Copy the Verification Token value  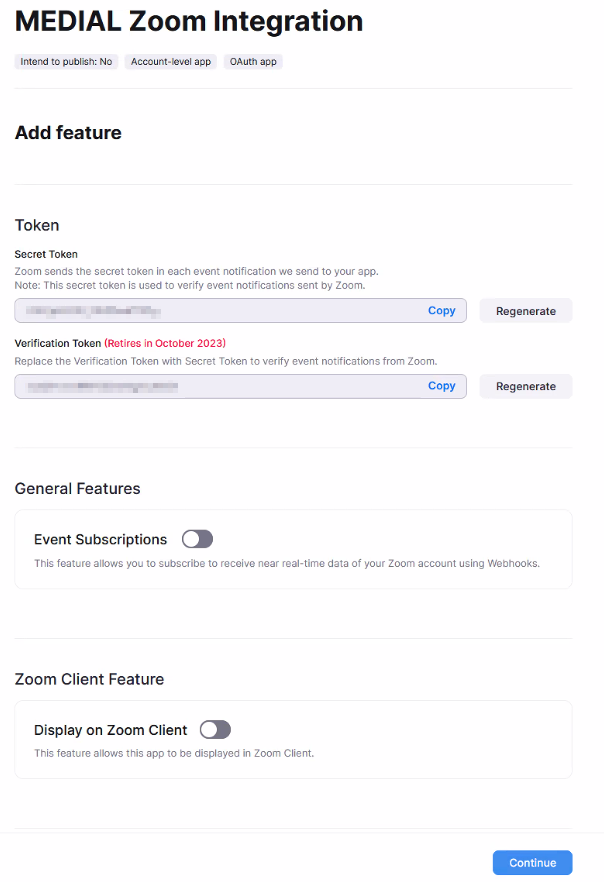click(441, 386)
